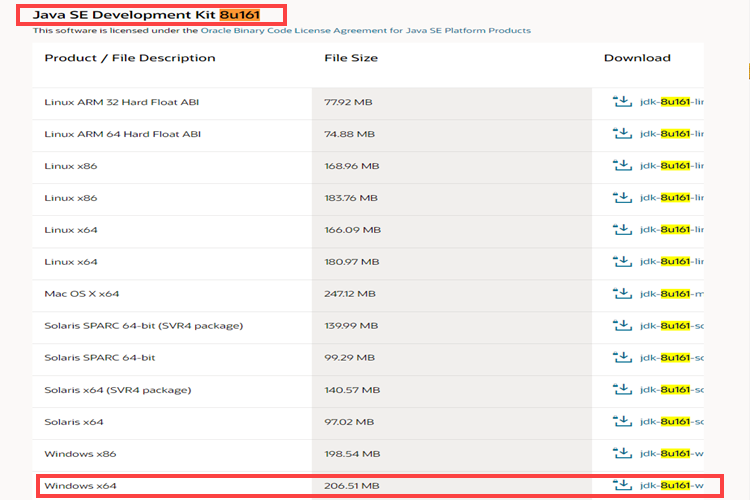Open jdk-8u161 link in the 180.97 MB row
Screen dimensions: 750x500
click(672, 262)
